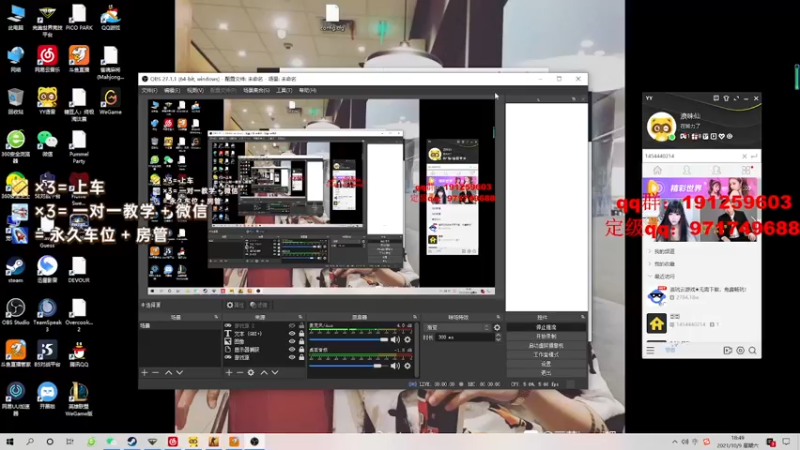Image resolution: width=800 pixels, height=450 pixels.
Task: Open the 编辑(E) menu in OBS
Action: click(172, 90)
